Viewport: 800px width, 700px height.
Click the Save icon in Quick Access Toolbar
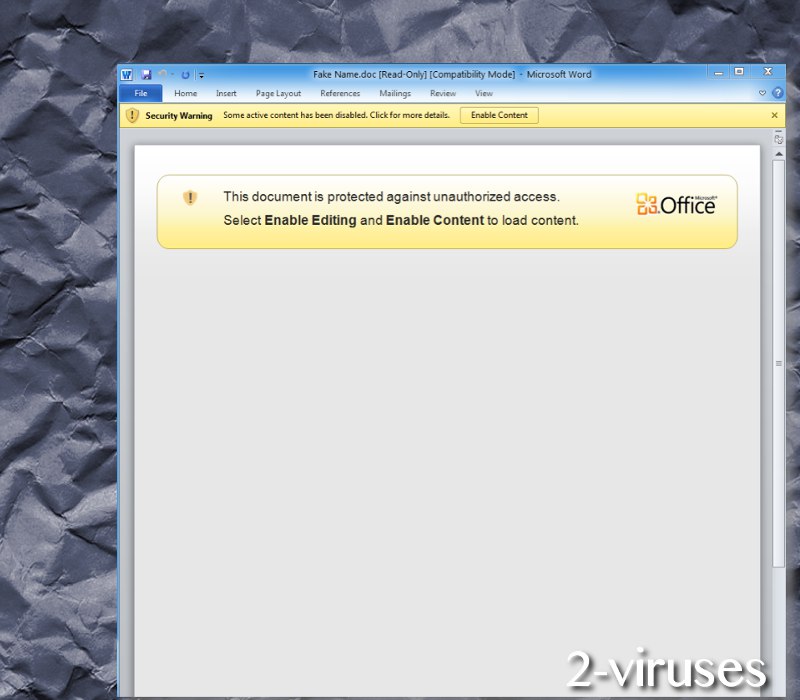click(x=146, y=74)
